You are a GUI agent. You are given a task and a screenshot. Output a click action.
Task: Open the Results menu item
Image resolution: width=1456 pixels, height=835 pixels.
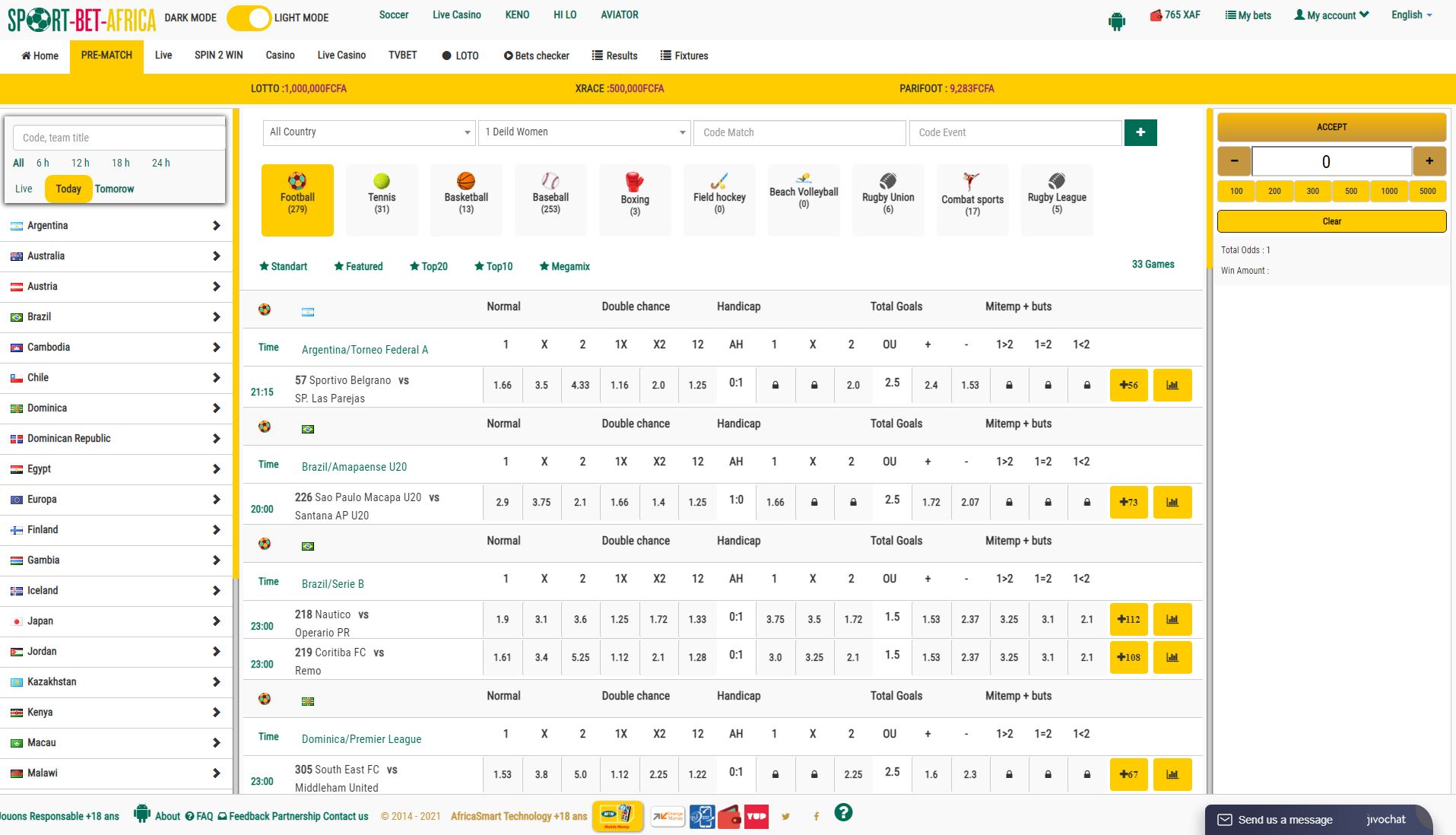614,56
